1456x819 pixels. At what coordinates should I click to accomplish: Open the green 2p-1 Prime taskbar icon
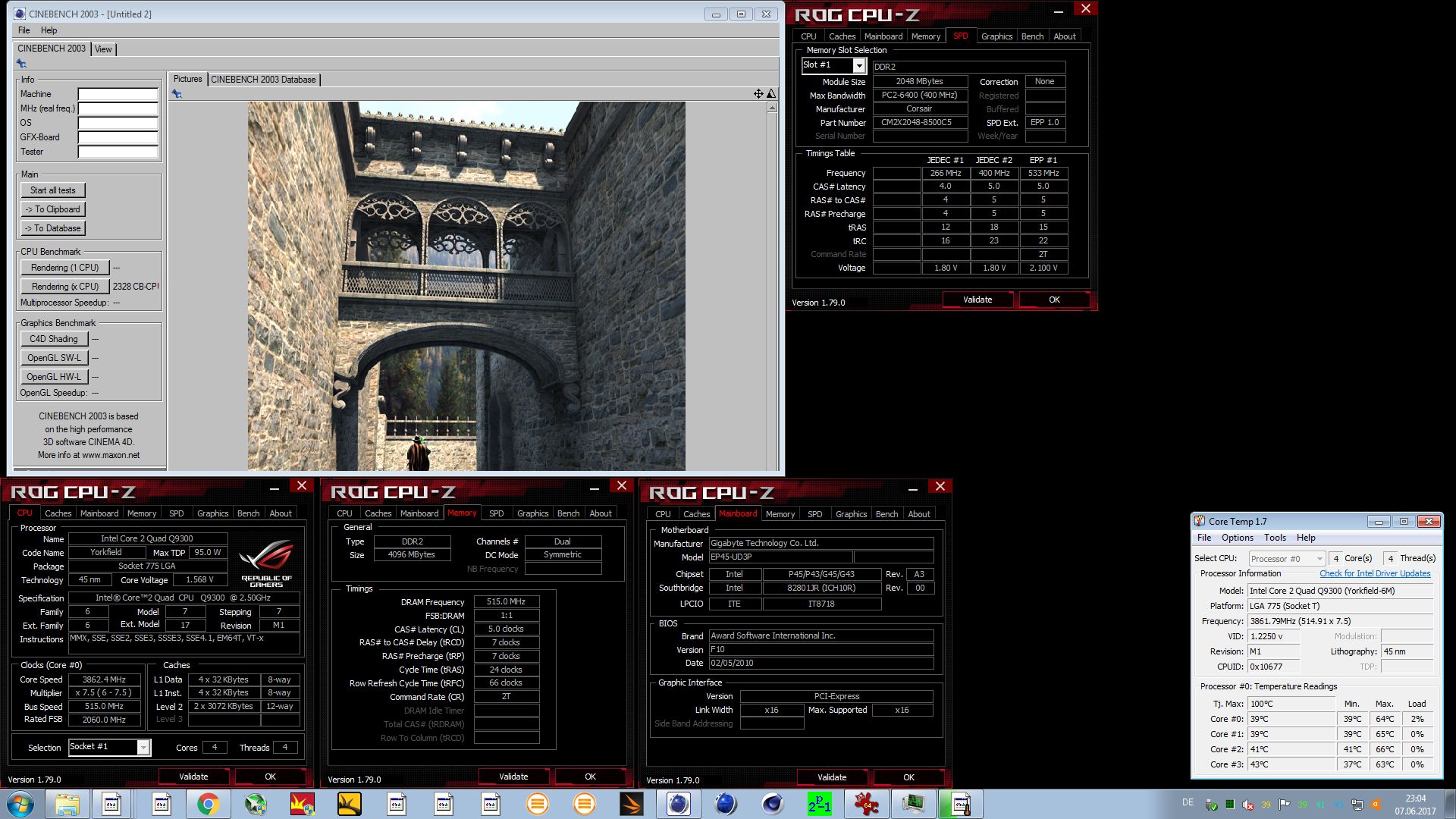point(819,804)
